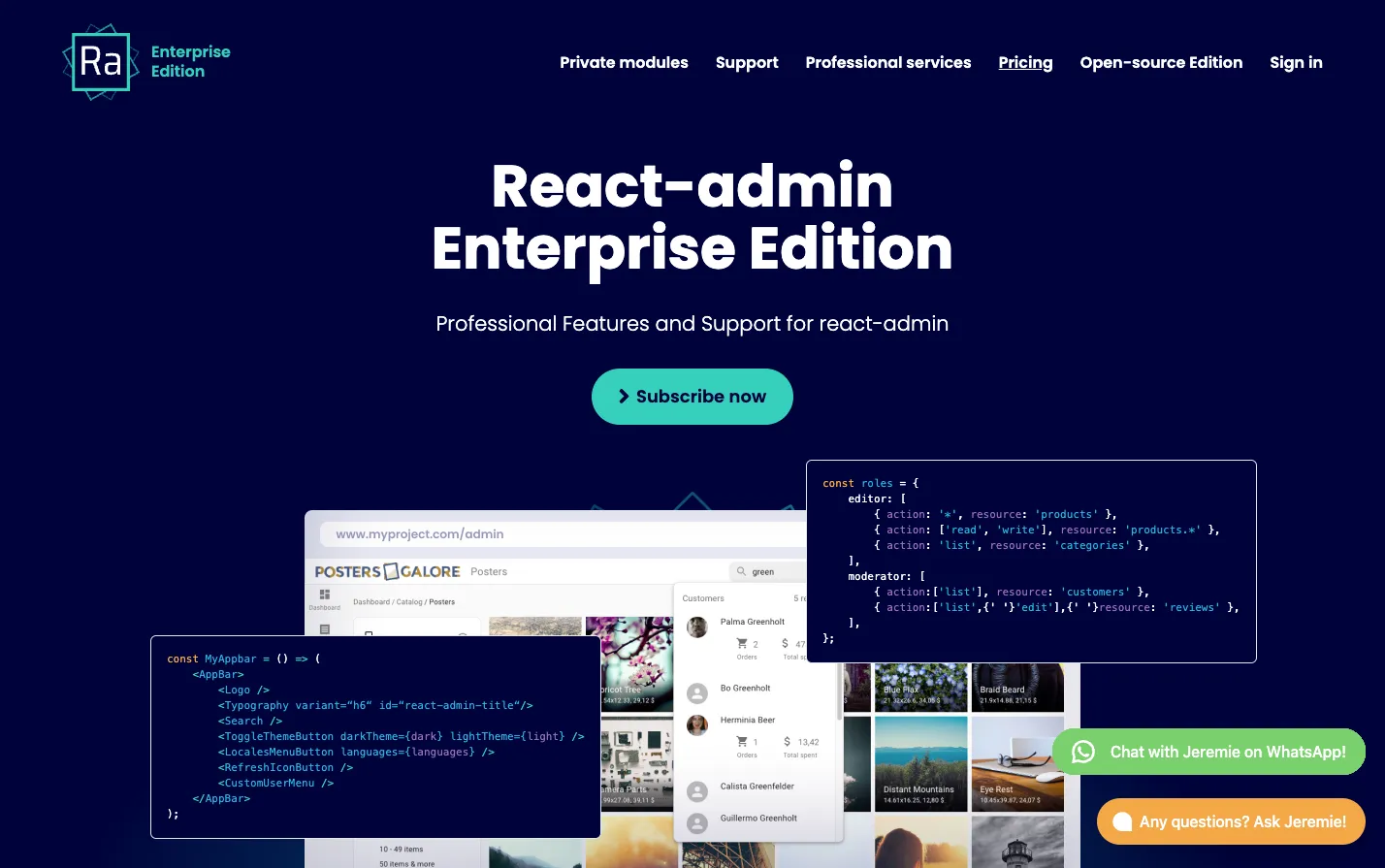Open the Private modules menu item
The width and height of the screenshot is (1385, 868).
624,62
